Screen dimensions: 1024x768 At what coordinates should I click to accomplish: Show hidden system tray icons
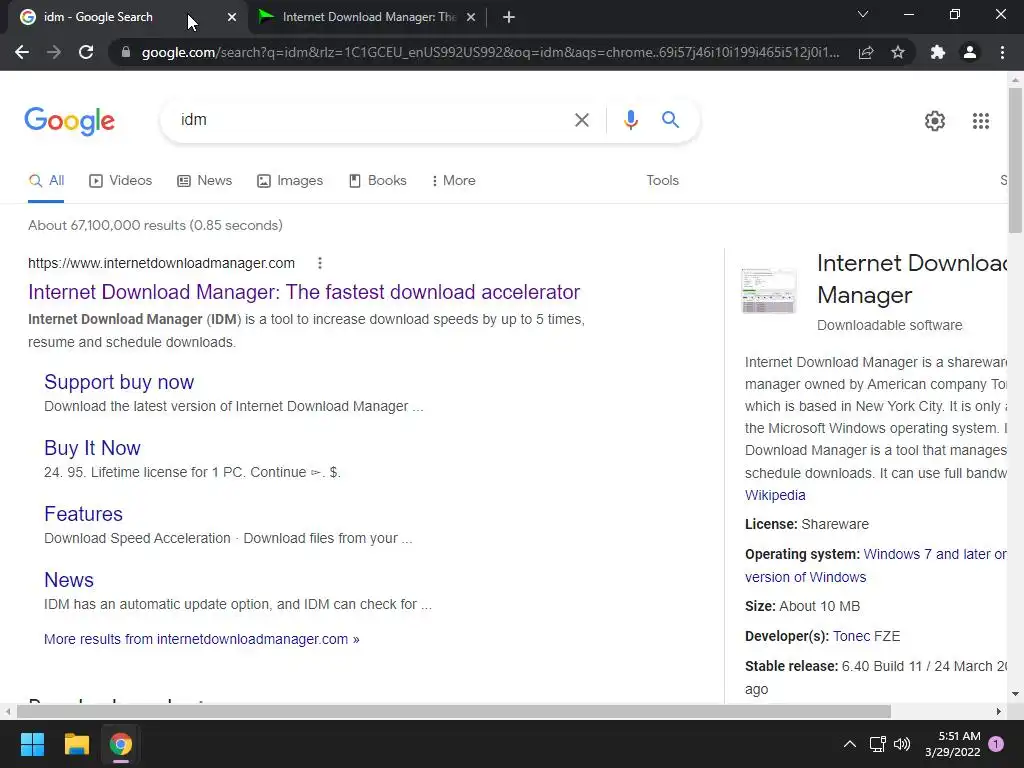point(850,744)
